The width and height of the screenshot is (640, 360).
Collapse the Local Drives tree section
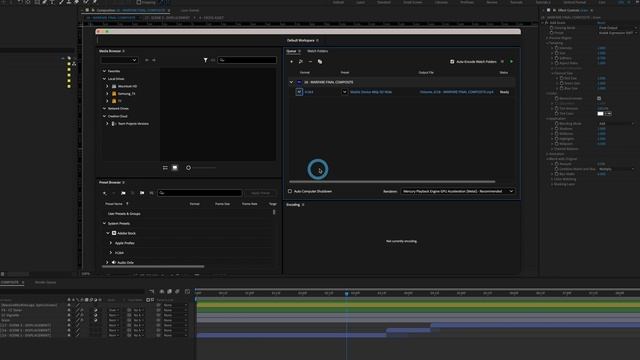tap(104, 79)
